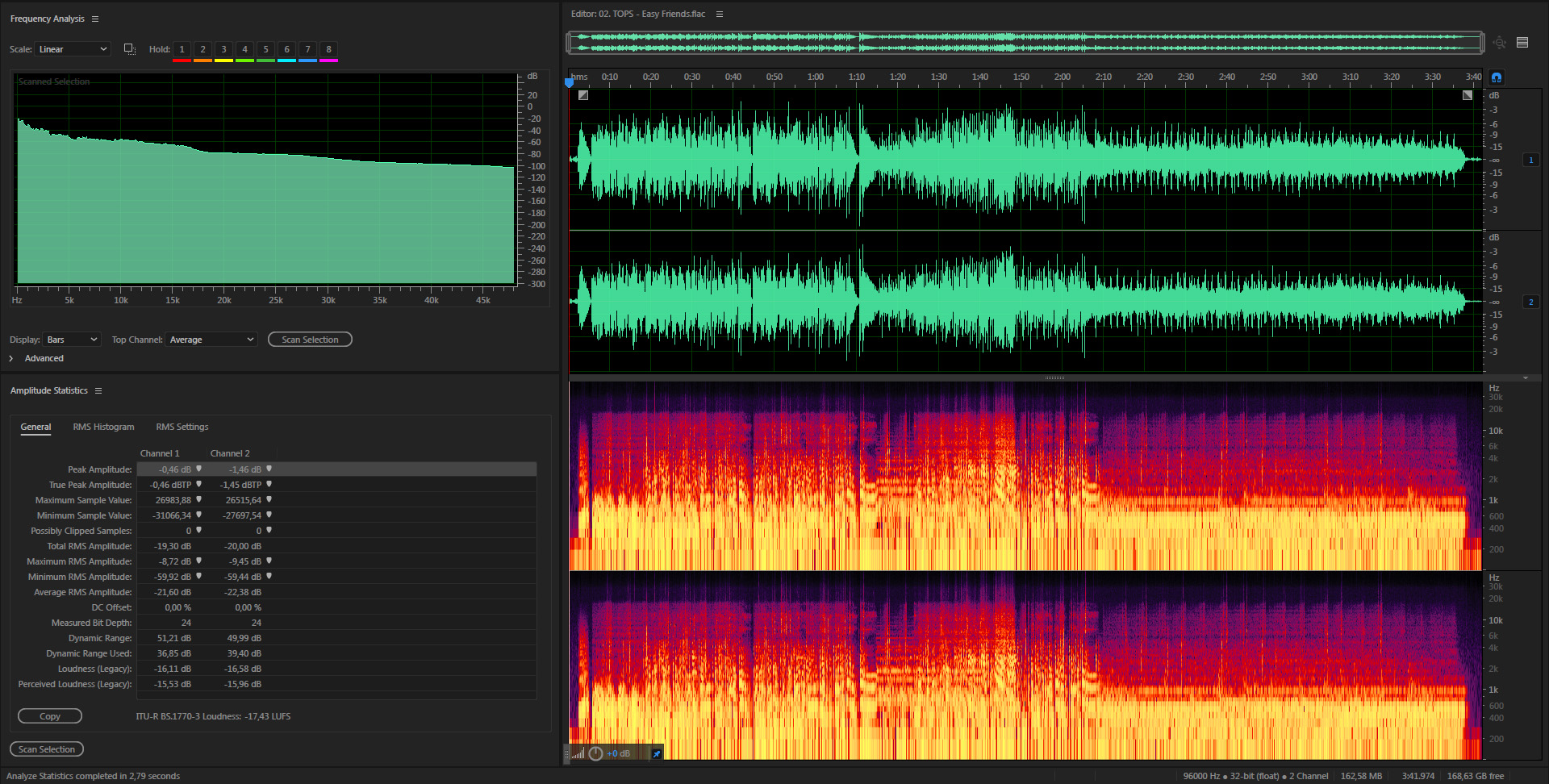Toggle channel 1 enable button
The height and width of the screenshot is (784, 1549).
pyautogui.click(x=1530, y=160)
